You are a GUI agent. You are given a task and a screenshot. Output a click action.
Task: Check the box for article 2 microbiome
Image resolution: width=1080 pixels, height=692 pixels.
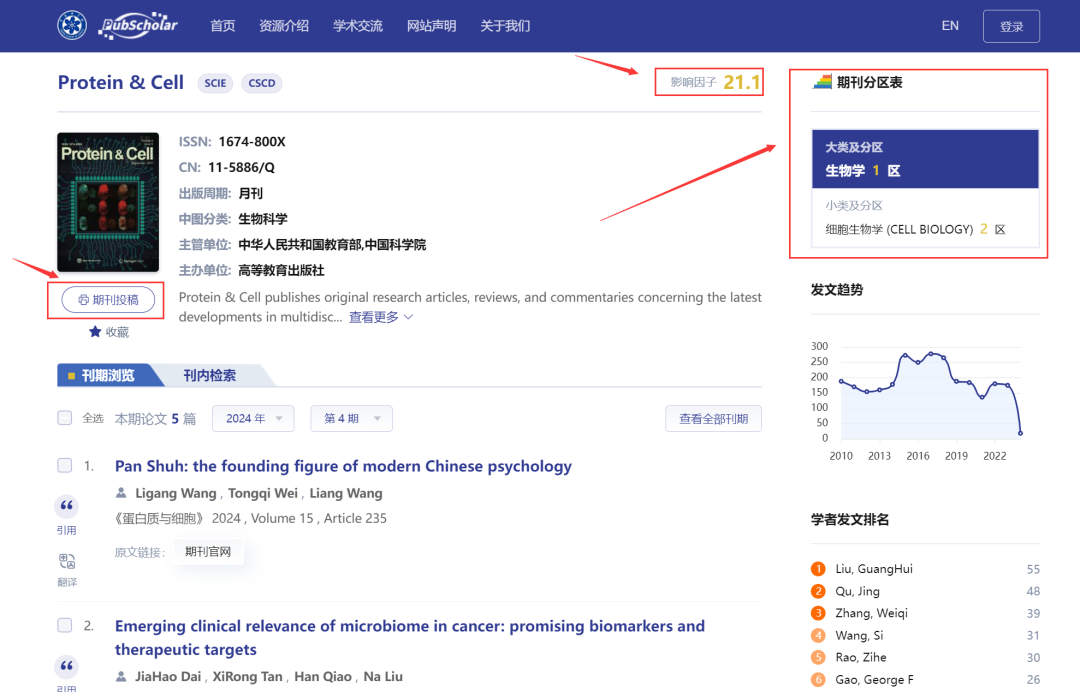click(x=65, y=625)
